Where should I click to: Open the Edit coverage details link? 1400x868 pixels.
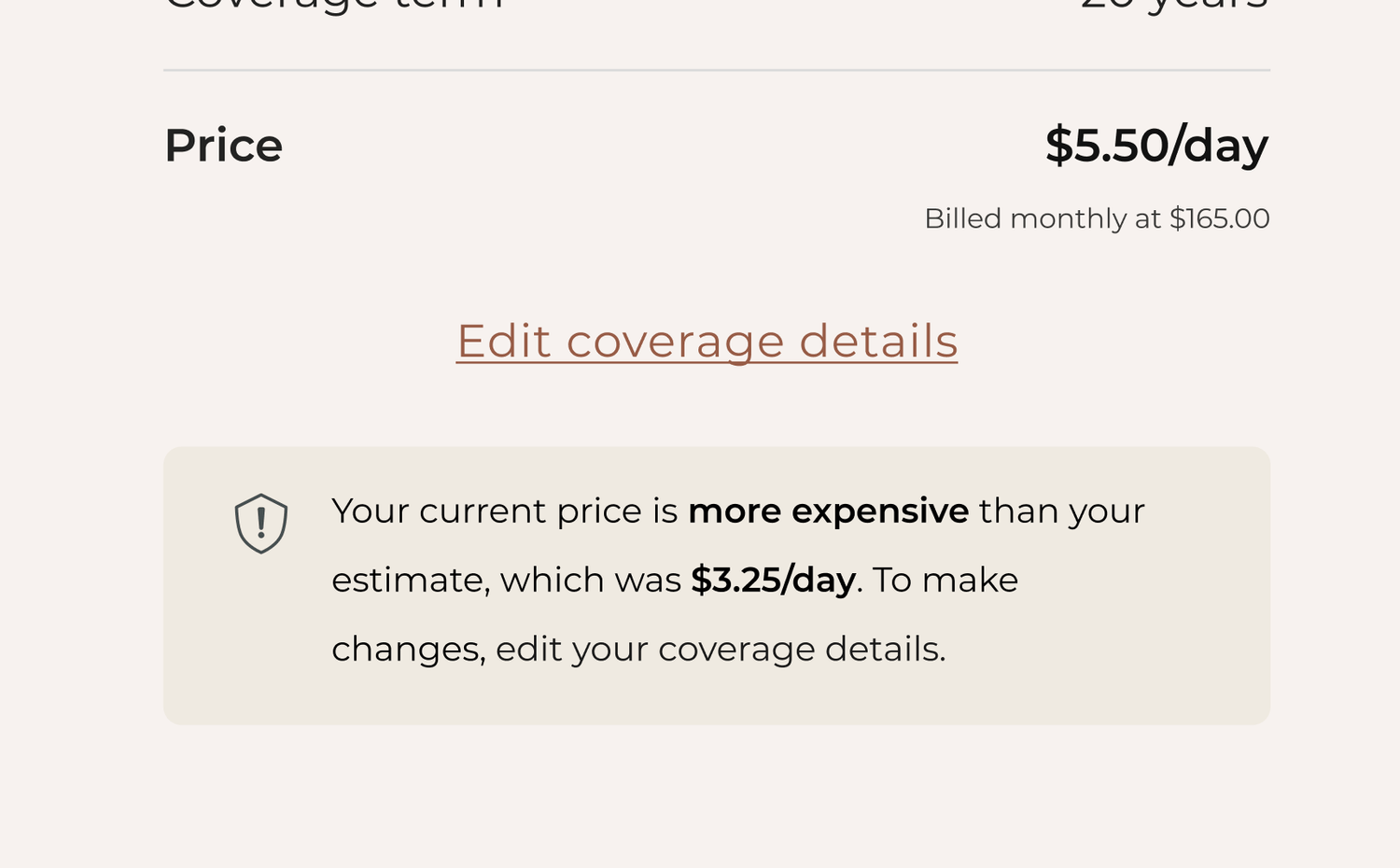click(707, 341)
